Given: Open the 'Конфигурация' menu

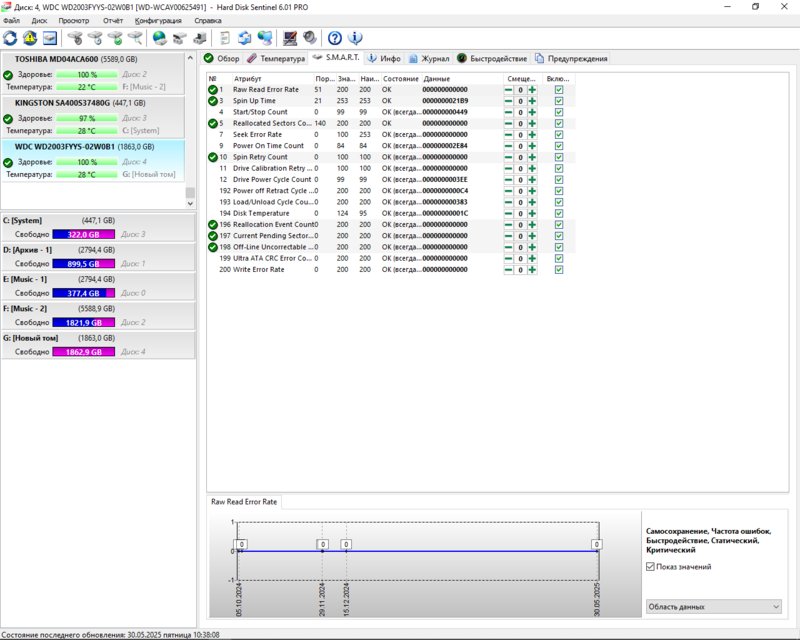Looking at the screenshot, I should [158, 20].
